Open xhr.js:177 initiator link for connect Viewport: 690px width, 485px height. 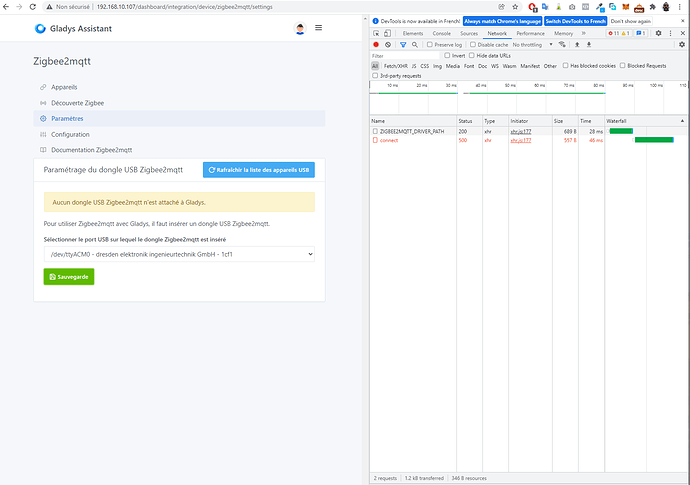521,140
